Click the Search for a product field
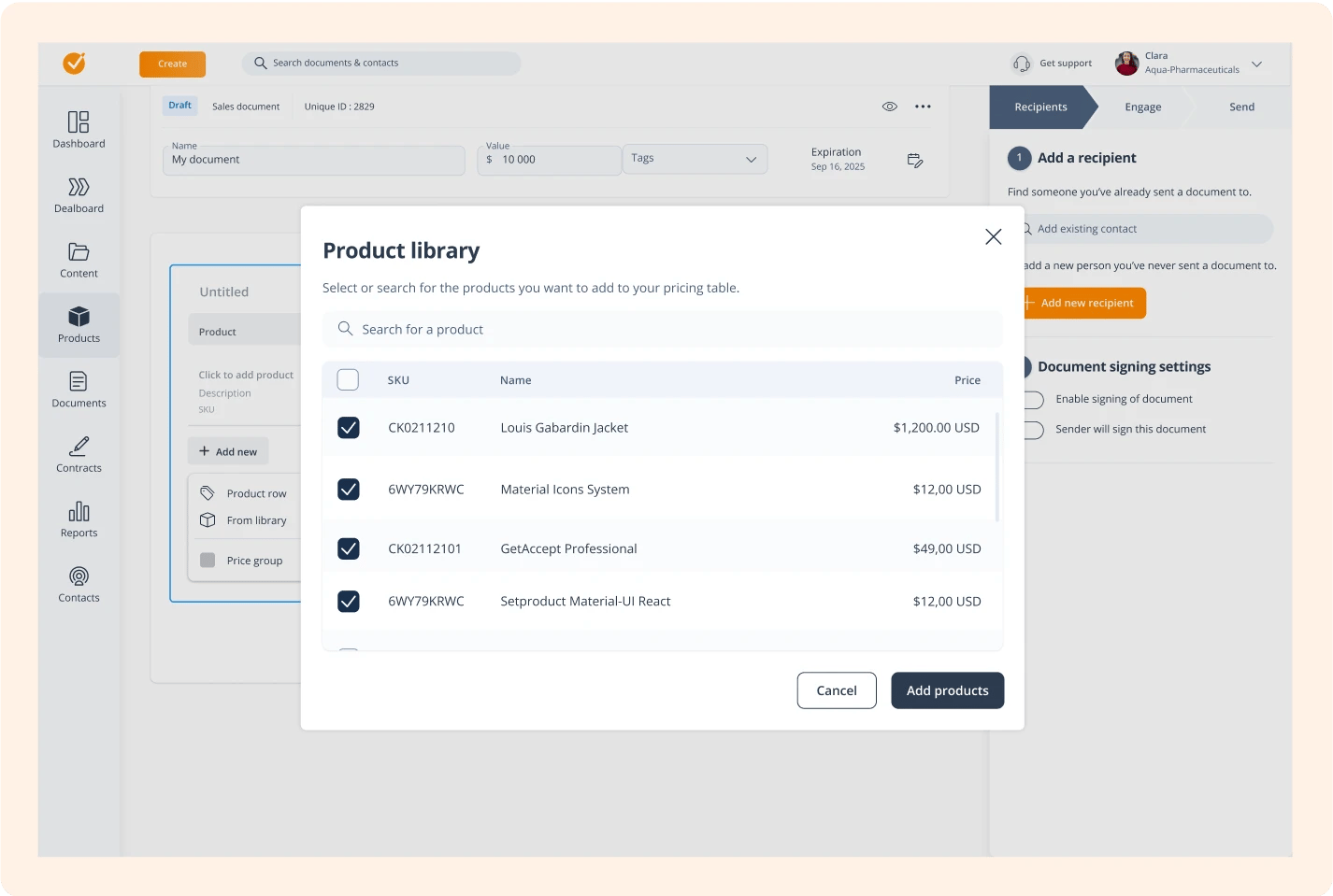Viewport: 1333px width, 896px height. [662, 329]
